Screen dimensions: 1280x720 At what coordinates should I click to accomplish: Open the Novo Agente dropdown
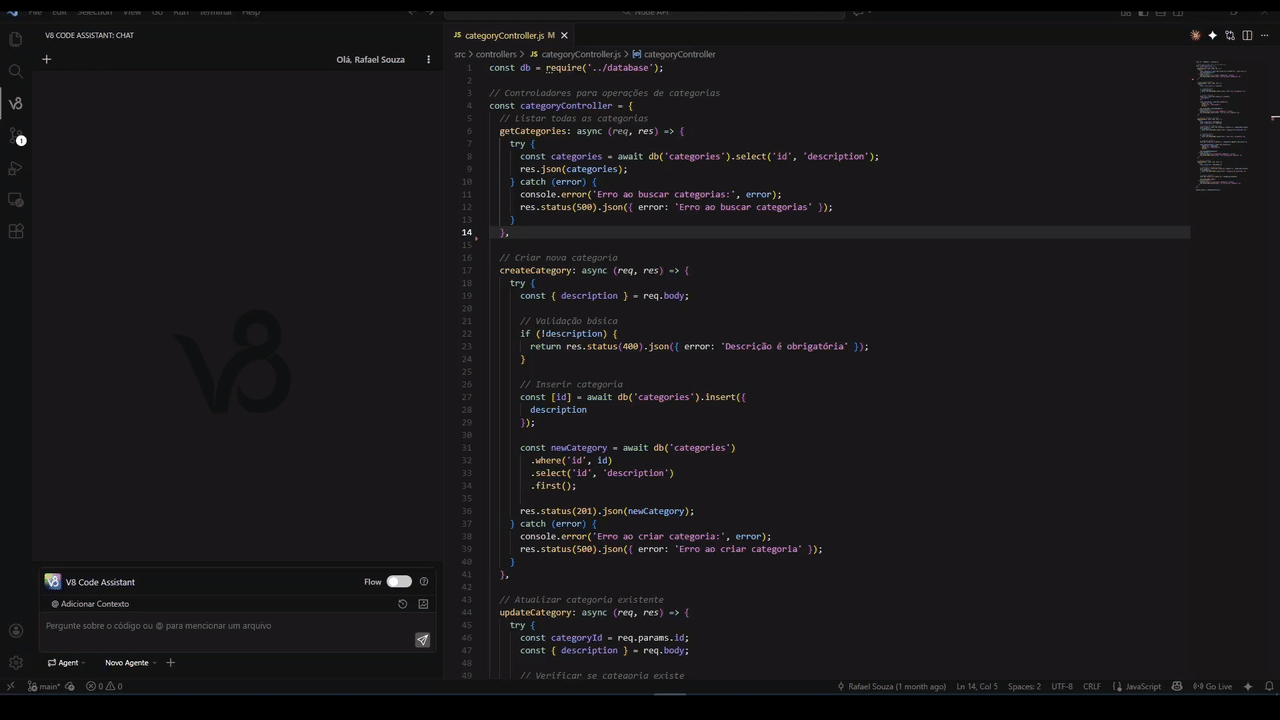131,662
